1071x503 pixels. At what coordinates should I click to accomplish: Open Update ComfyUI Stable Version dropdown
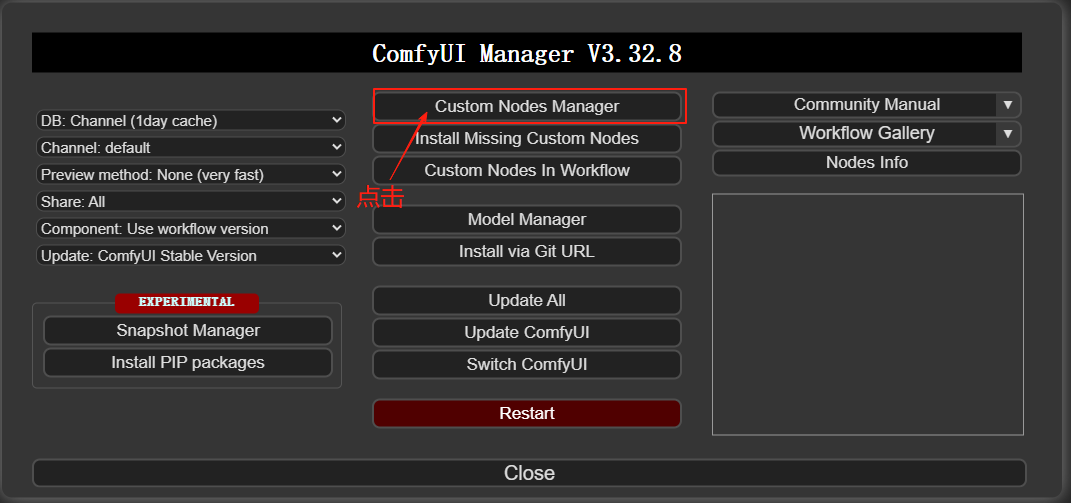191,255
